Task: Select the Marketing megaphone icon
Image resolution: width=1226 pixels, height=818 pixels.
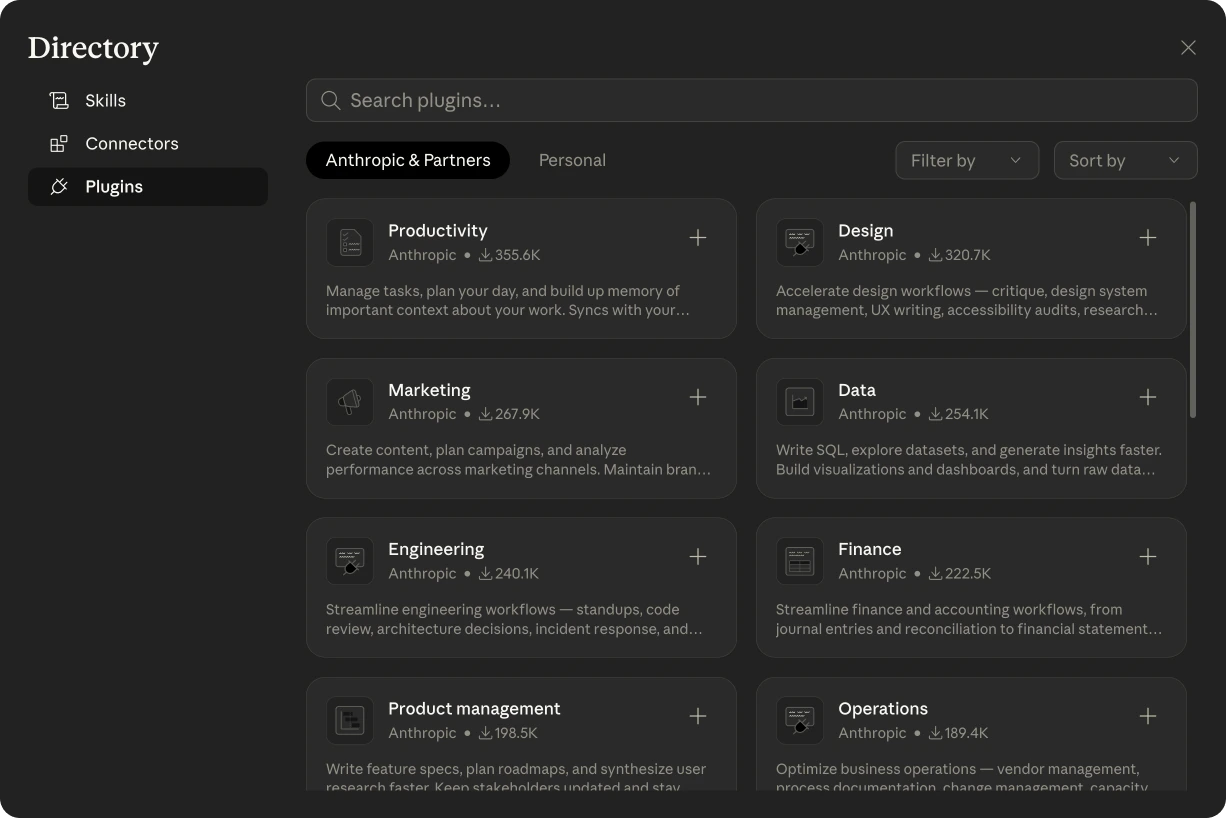Action: coord(350,401)
